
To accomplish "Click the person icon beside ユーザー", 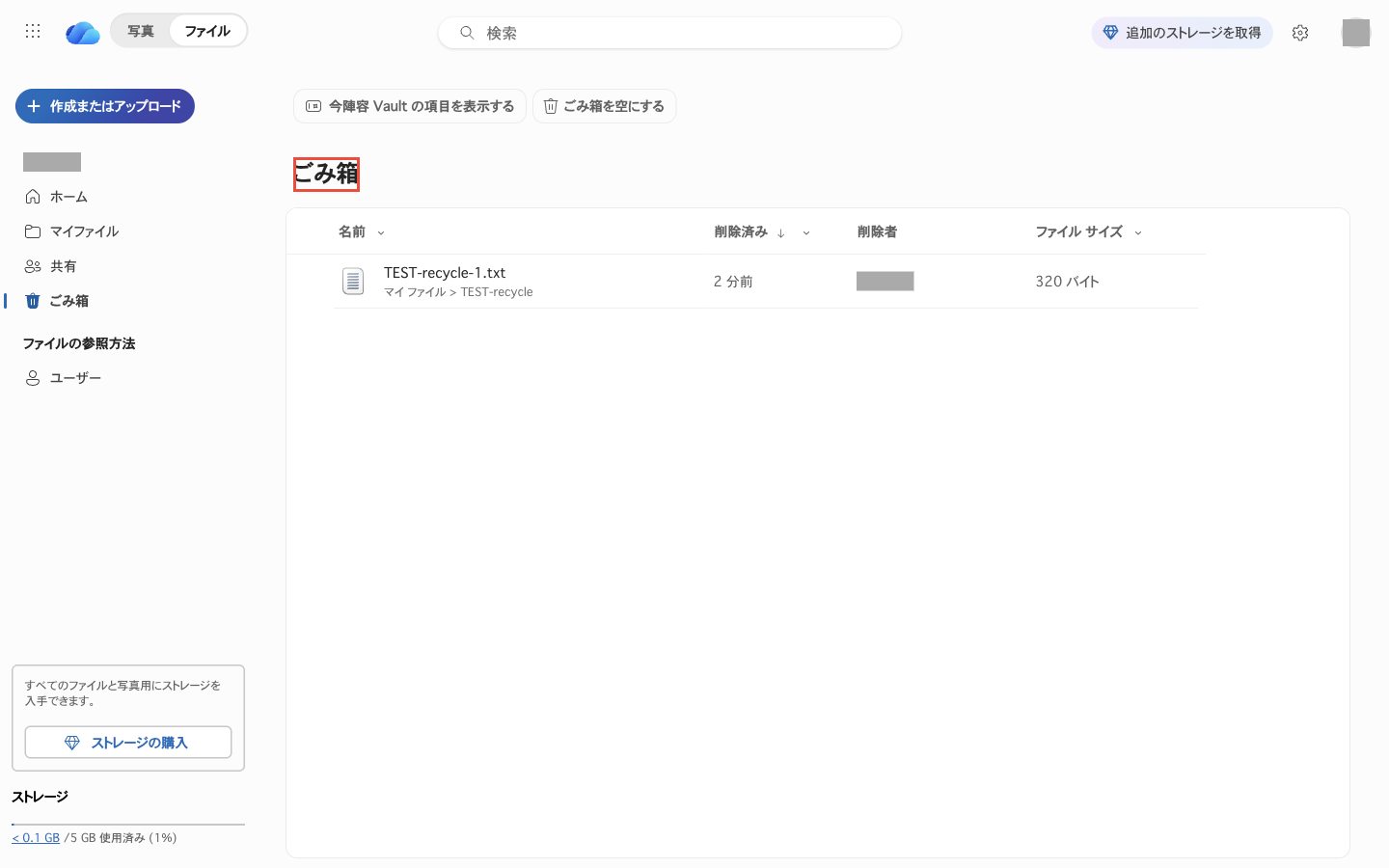I will [x=33, y=378].
